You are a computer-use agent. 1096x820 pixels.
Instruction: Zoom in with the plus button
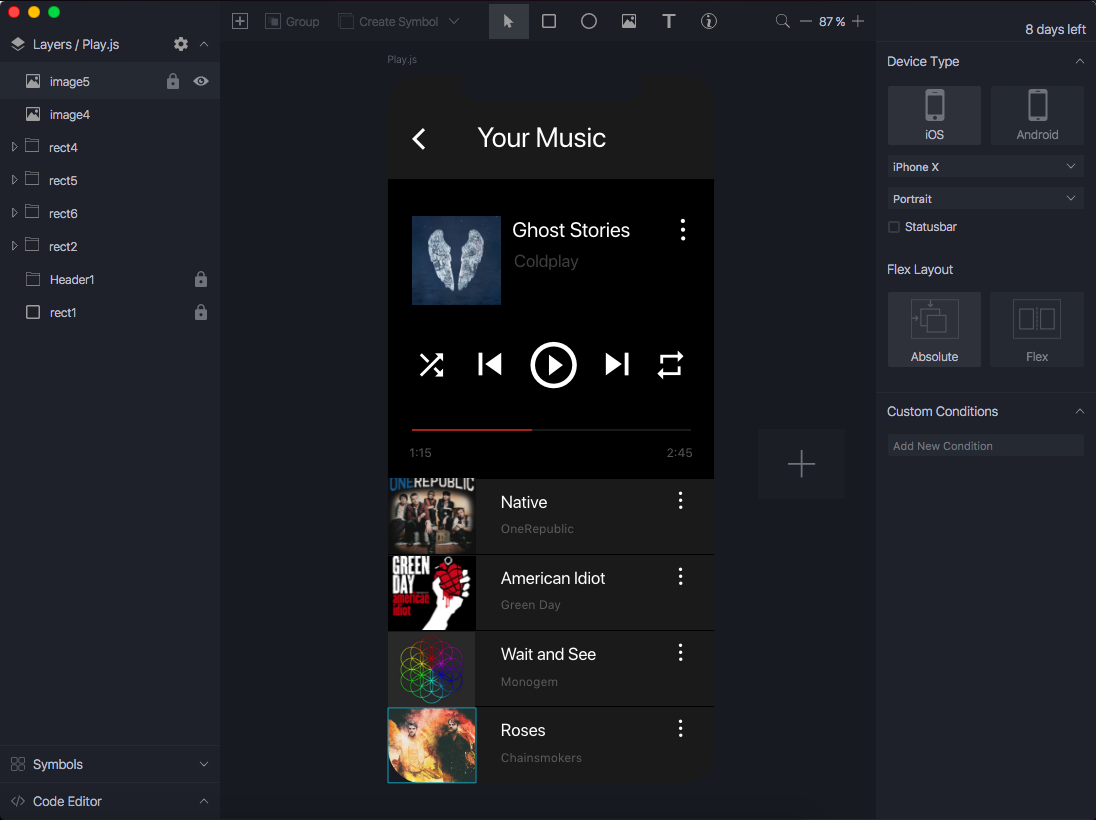point(858,21)
